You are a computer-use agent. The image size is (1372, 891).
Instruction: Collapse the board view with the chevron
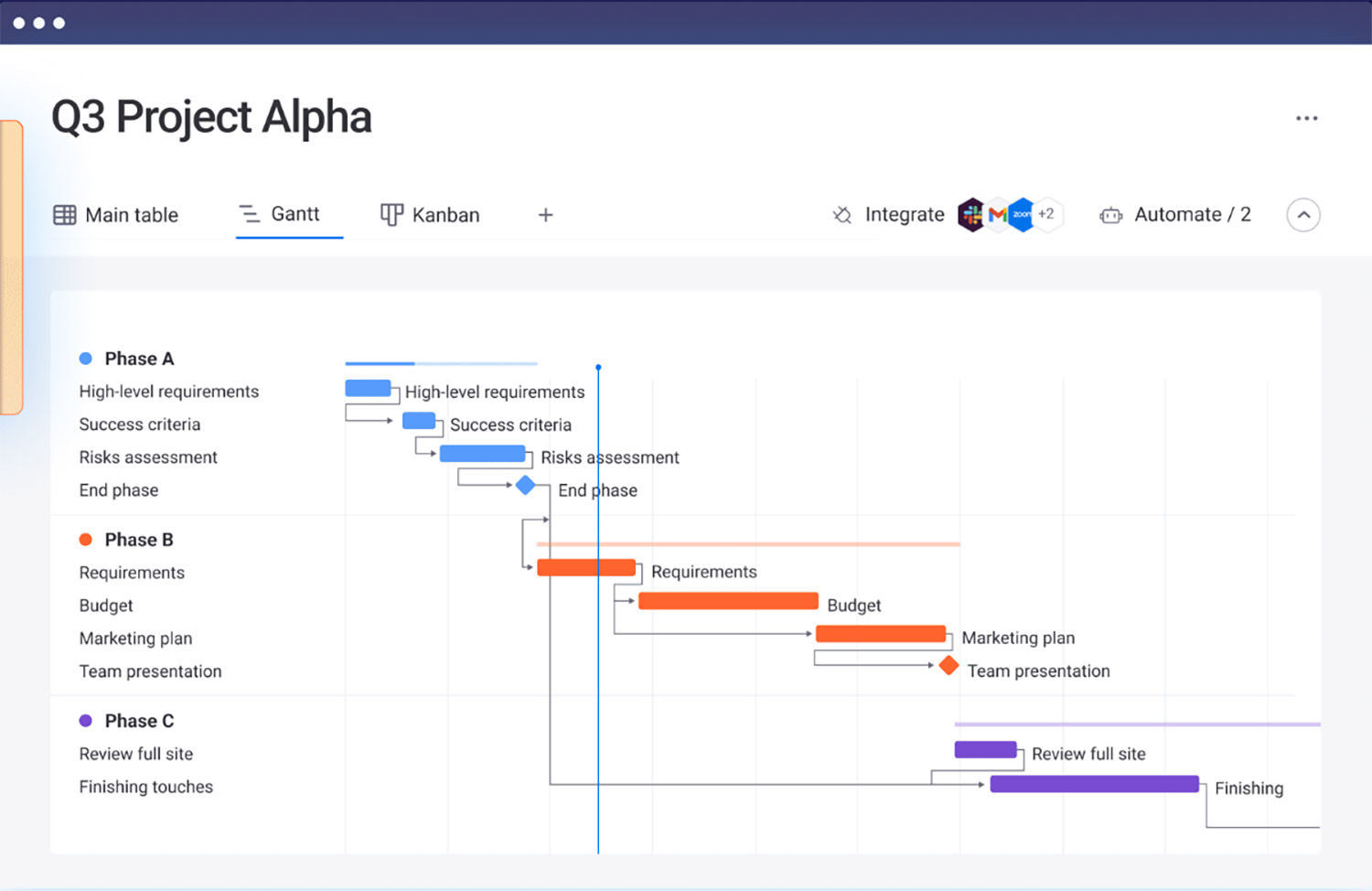(1303, 214)
